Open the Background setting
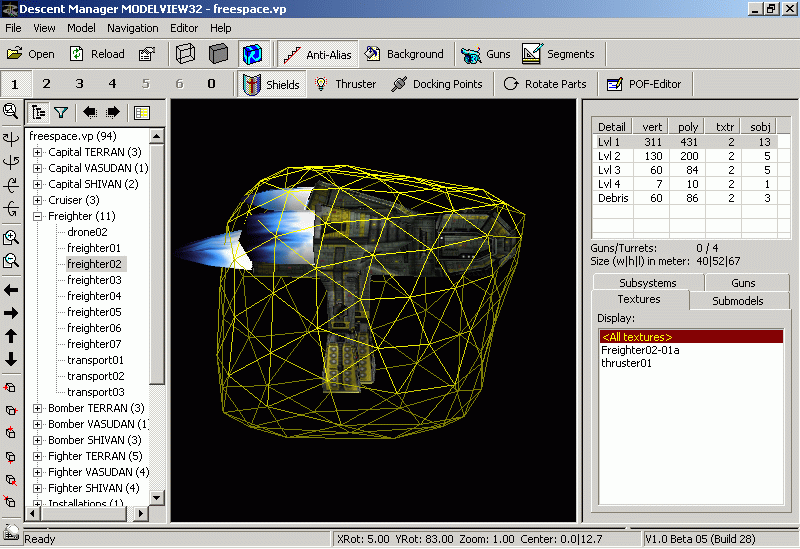The height and width of the screenshot is (549, 800). tap(404, 54)
